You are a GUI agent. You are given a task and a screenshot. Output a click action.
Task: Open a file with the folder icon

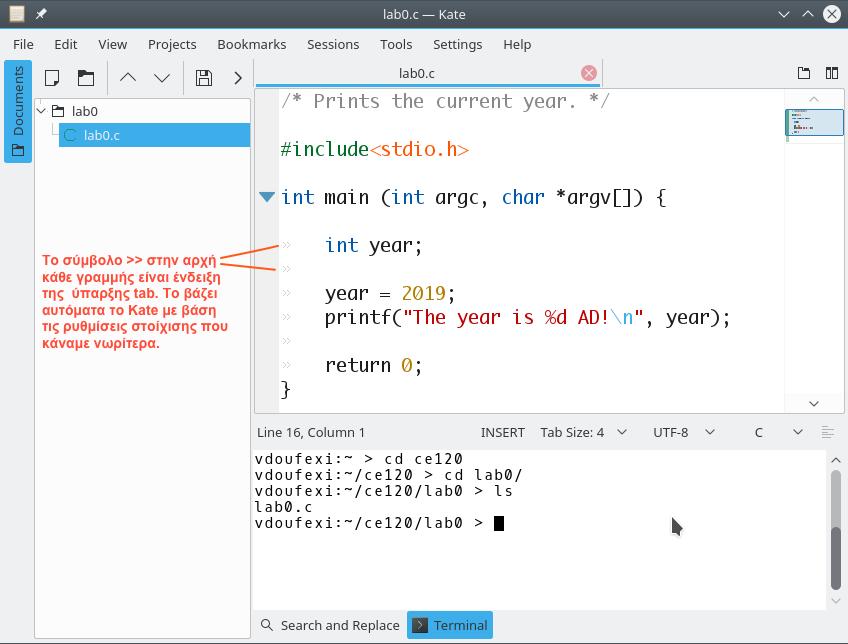(x=85, y=78)
